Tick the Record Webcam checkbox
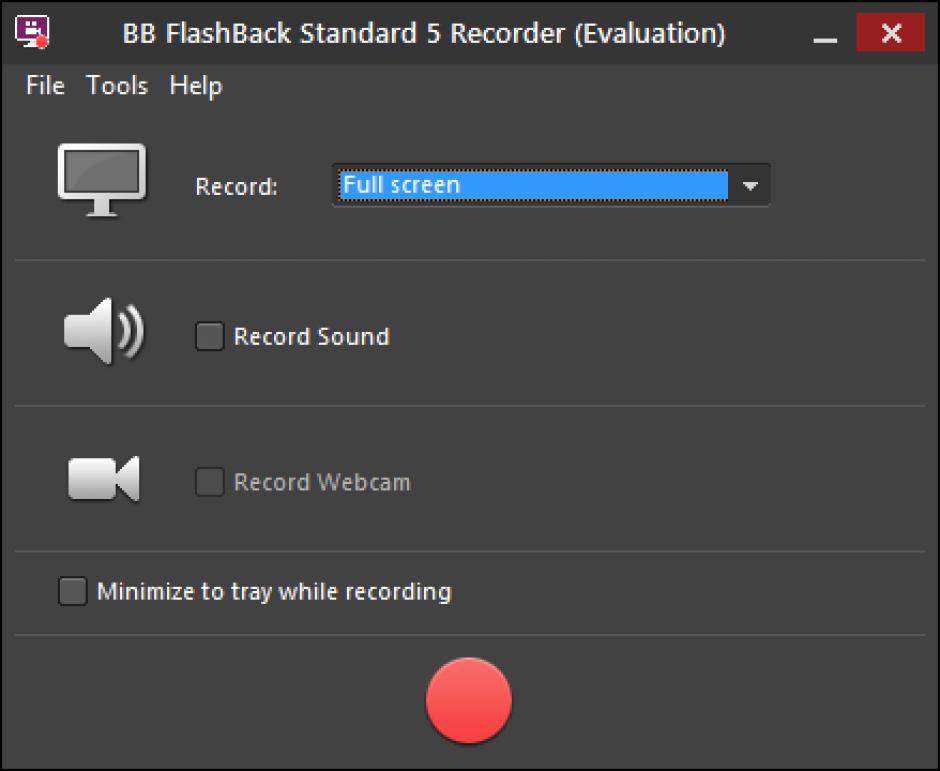Image resolution: width=940 pixels, height=771 pixels. coord(210,483)
